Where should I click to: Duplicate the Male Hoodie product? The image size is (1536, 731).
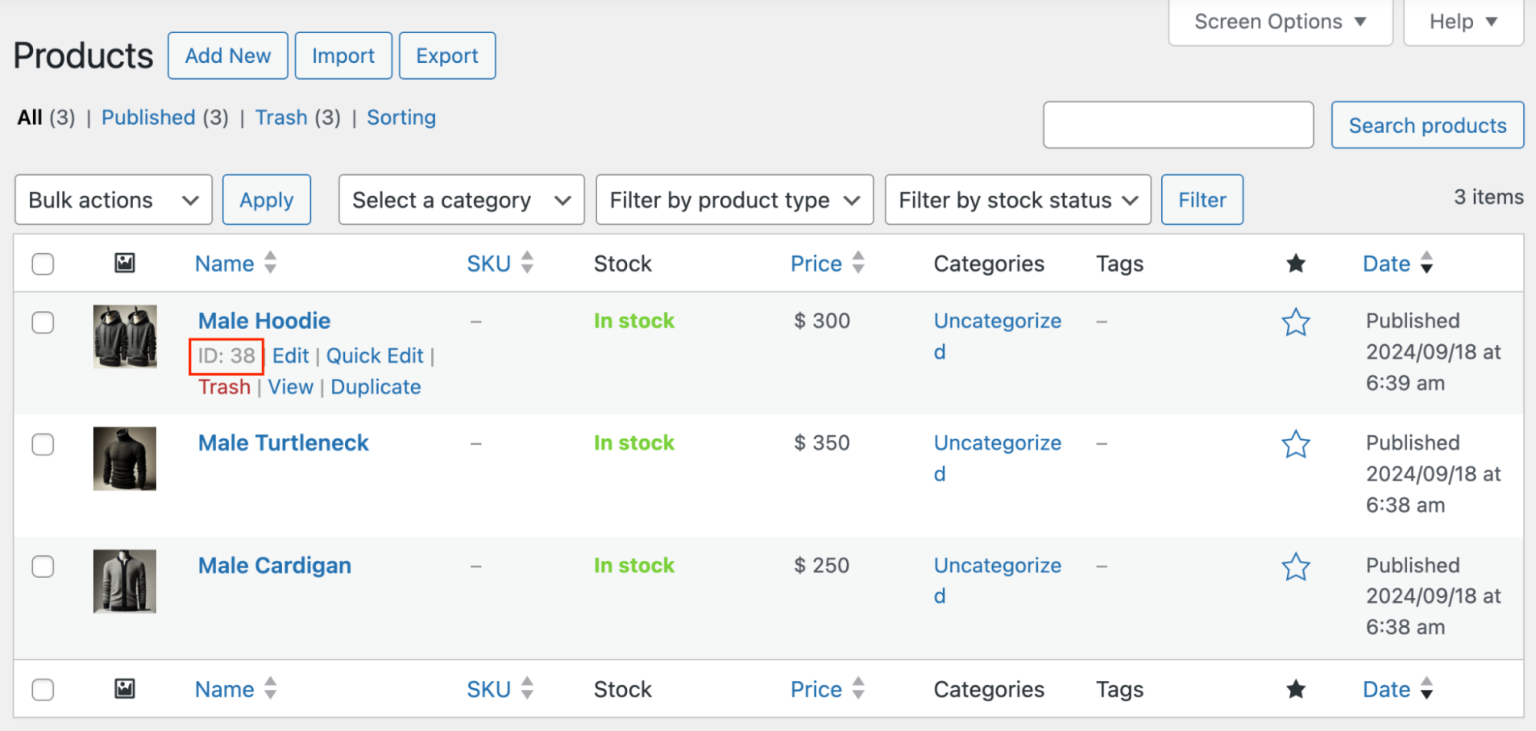[375, 387]
